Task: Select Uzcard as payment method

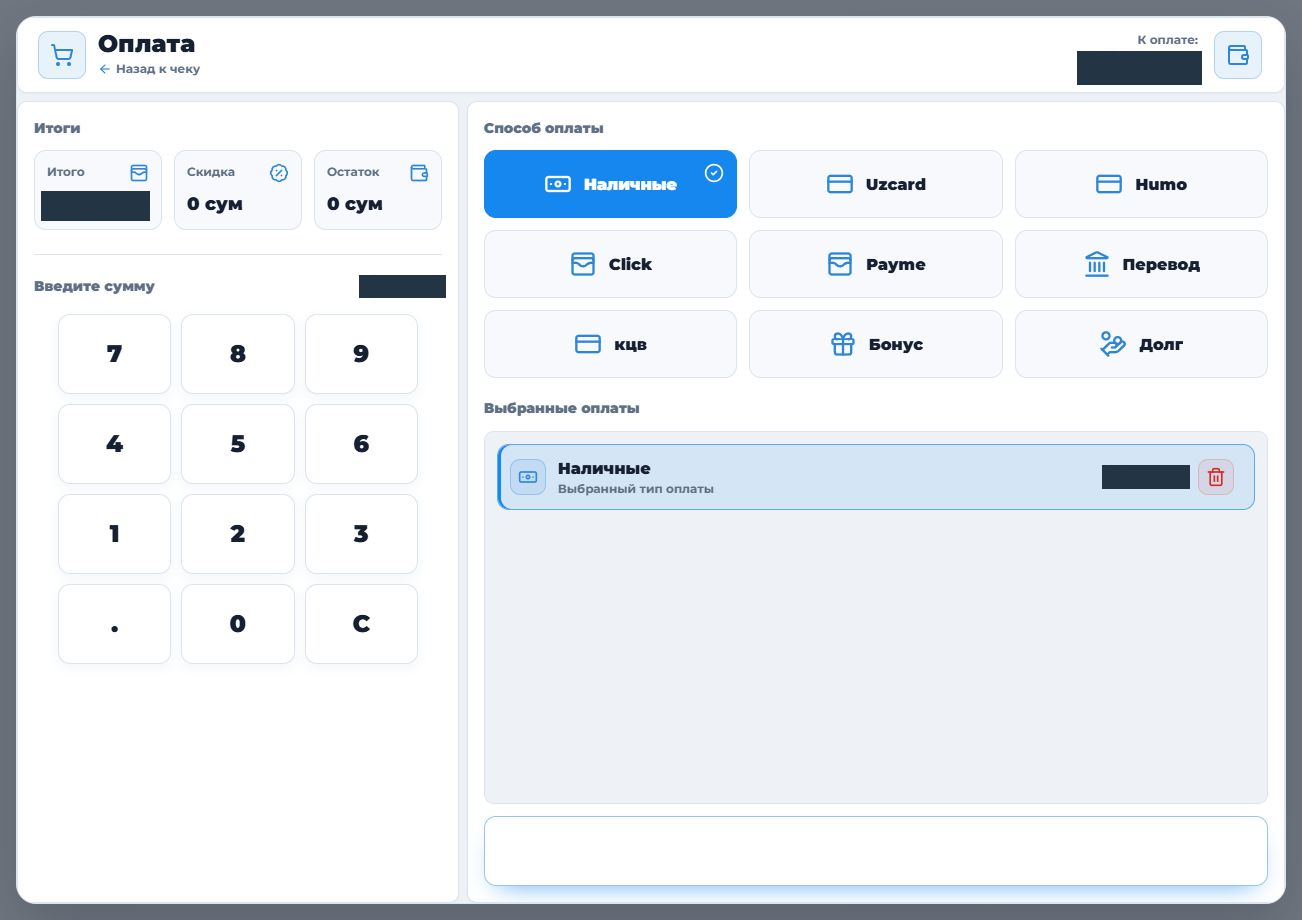Action: [x=875, y=184]
